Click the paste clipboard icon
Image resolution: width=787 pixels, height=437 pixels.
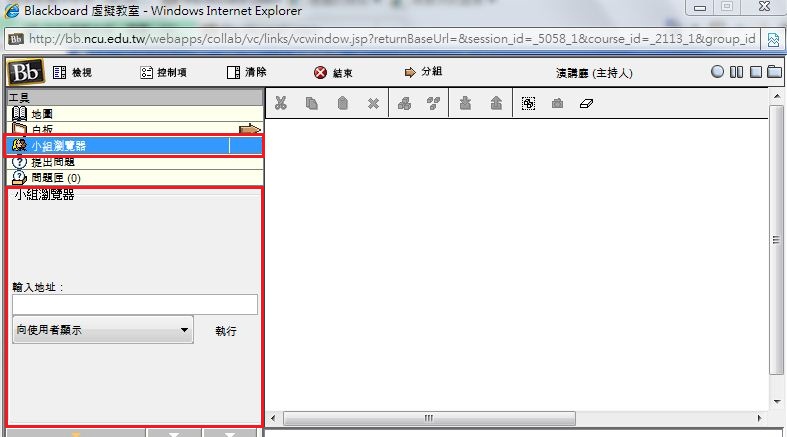(x=342, y=103)
